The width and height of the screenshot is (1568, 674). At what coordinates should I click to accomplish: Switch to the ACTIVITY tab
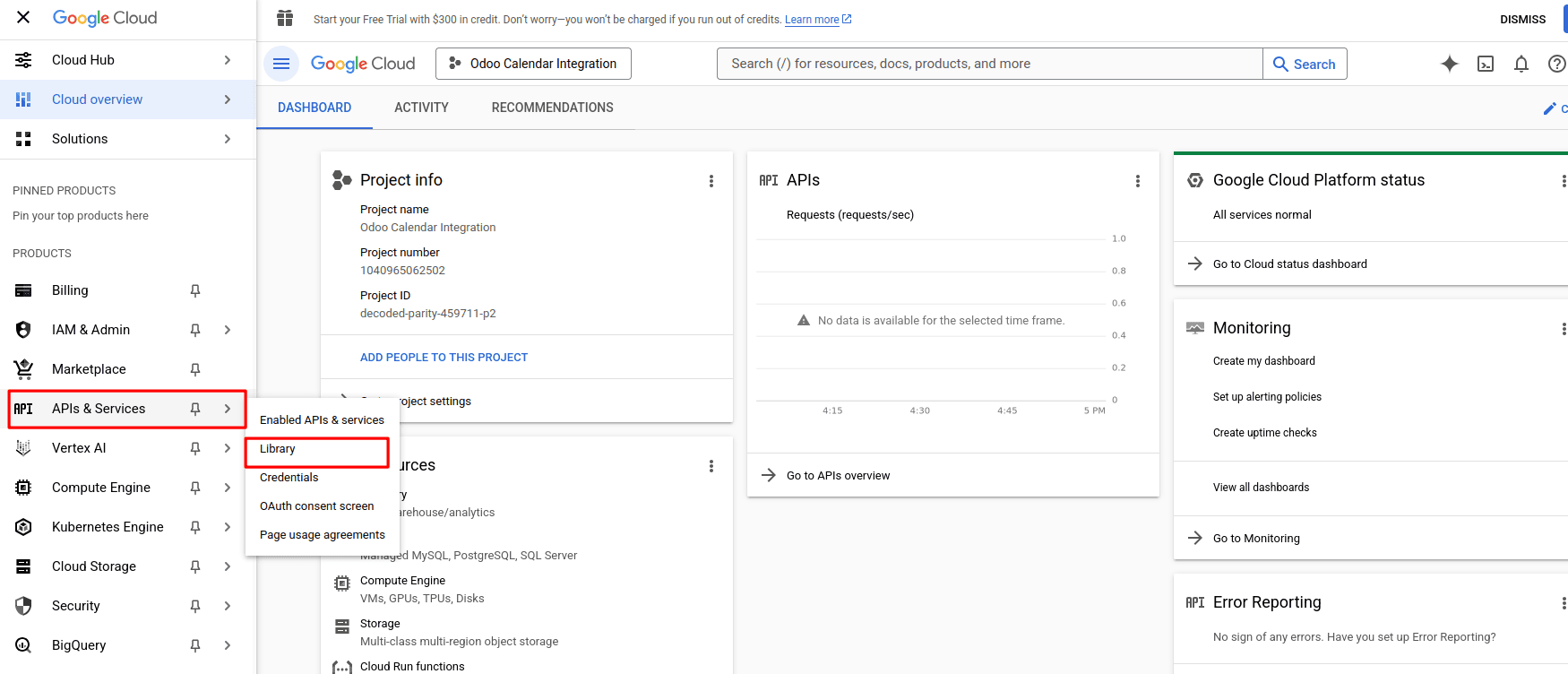tap(421, 108)
